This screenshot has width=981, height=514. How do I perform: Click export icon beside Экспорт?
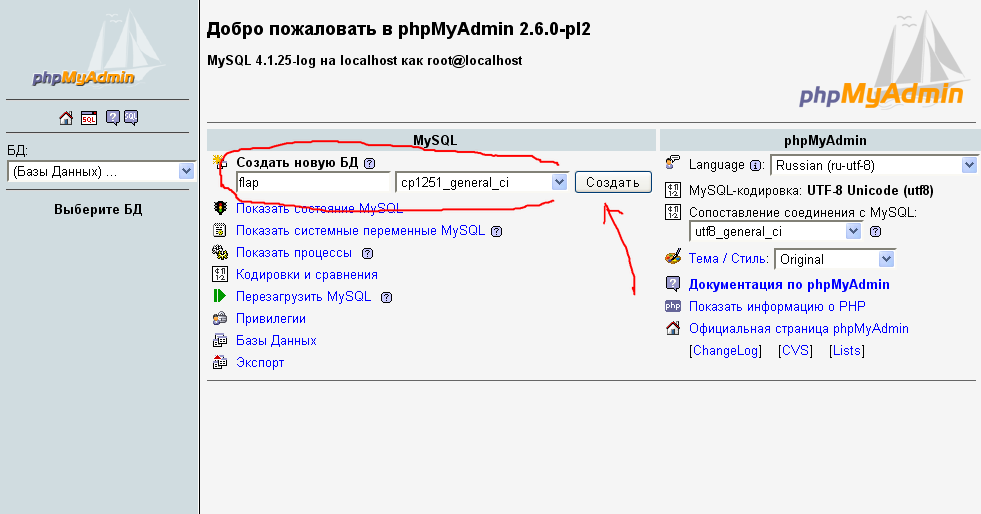220,362
